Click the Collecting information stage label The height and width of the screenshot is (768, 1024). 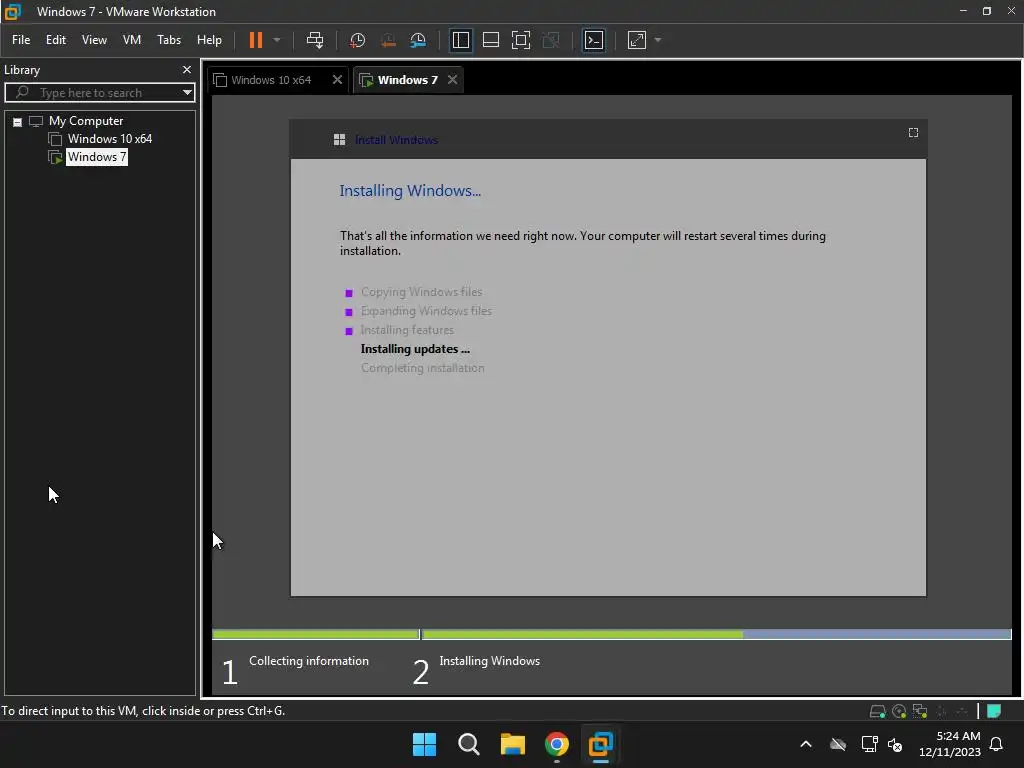tap(308, 661)
